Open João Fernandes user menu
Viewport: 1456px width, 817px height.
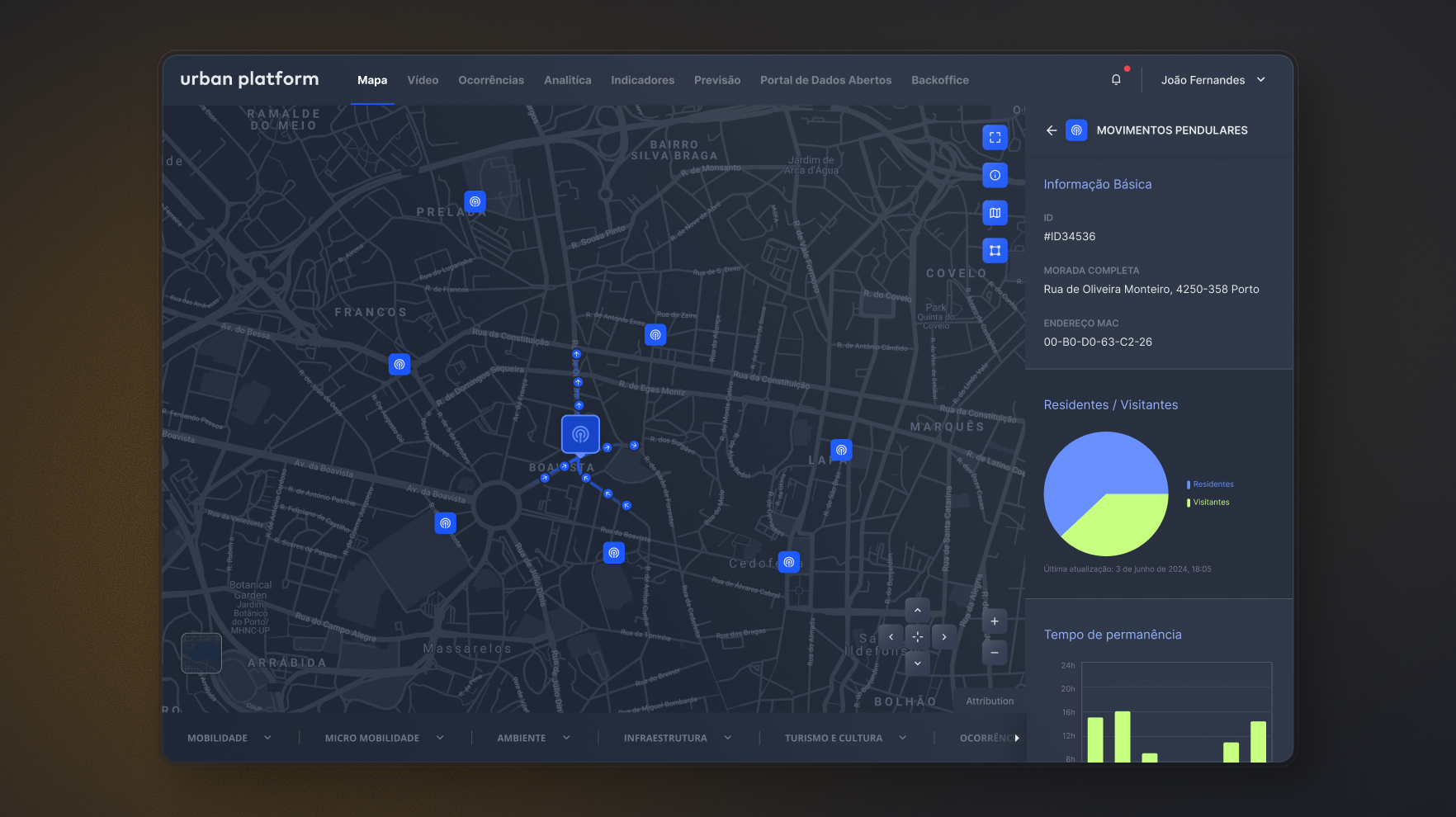coord(1213,80)
